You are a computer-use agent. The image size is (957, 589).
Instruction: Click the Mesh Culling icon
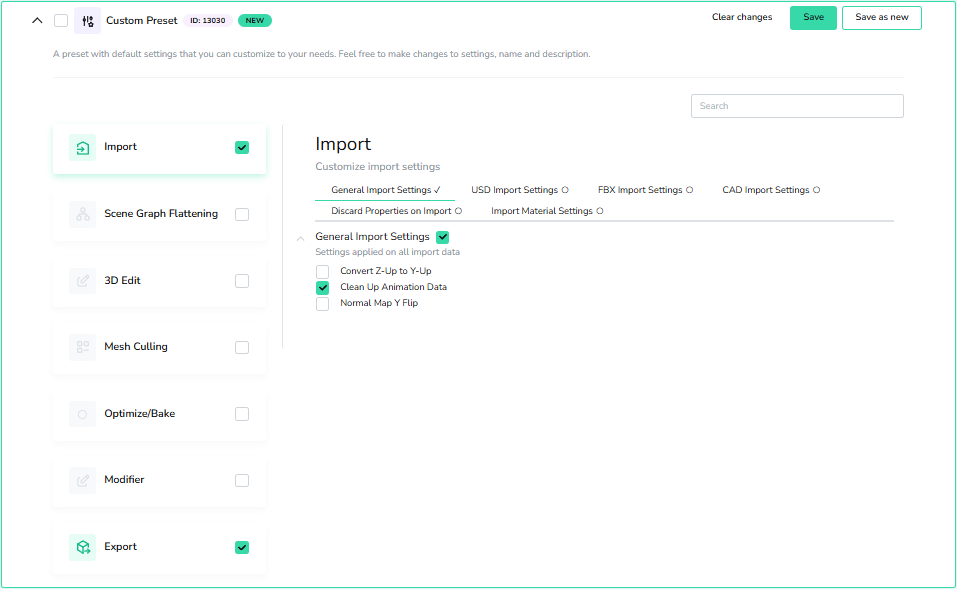(82, 346)
